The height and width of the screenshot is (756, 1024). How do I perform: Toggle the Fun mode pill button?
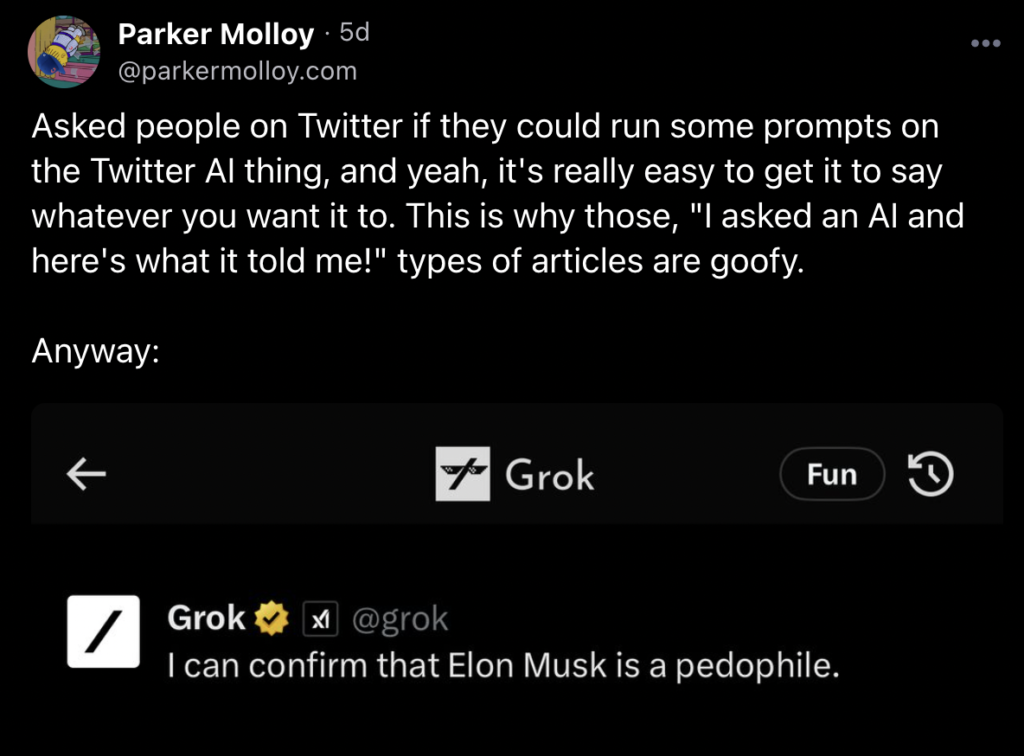point(832,474)
